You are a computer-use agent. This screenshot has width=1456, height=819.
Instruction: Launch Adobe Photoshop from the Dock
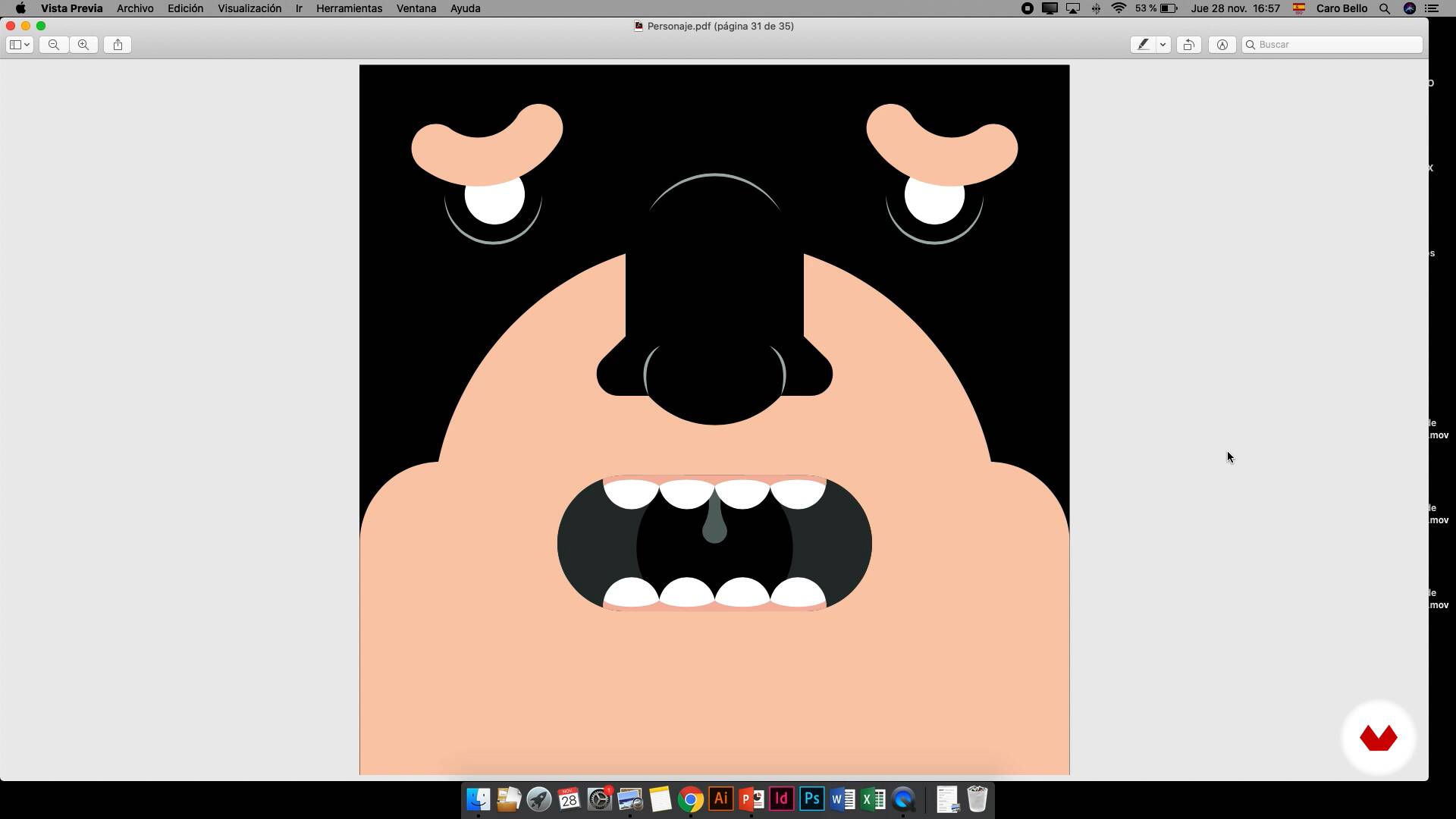(x=812, y=799)
